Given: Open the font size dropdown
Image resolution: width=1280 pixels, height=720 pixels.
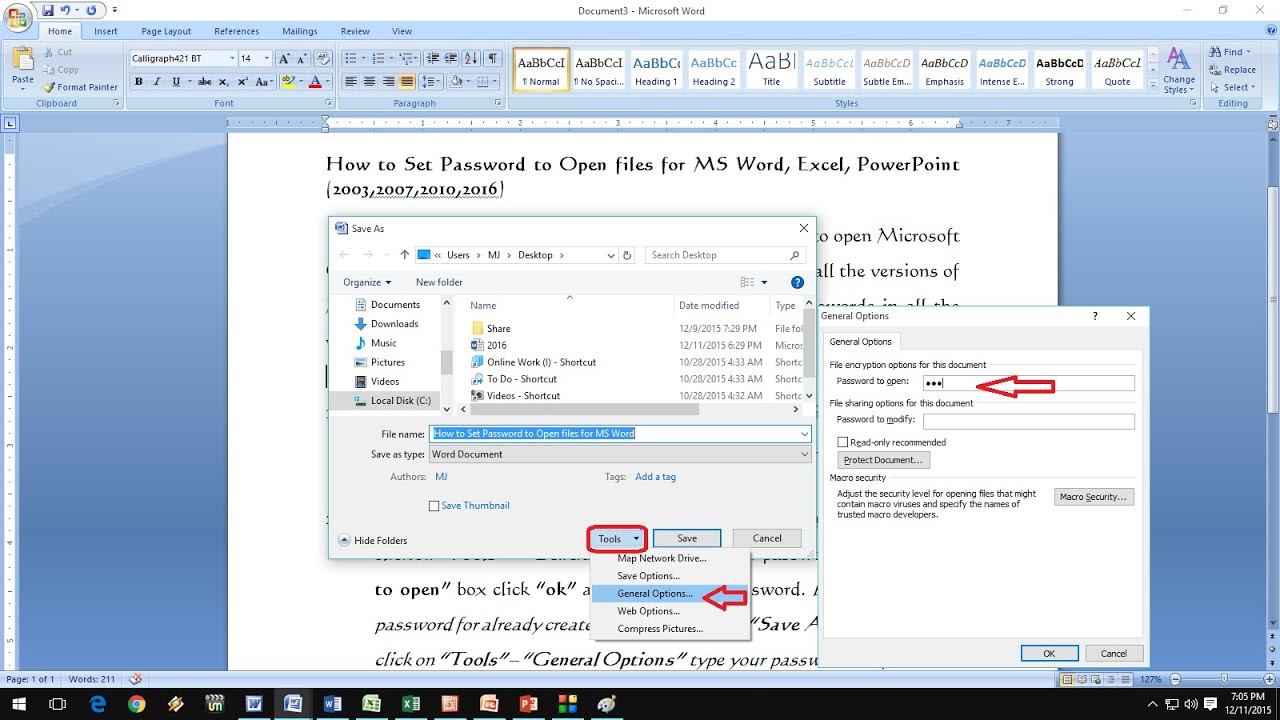Looking at the screenshot, I should pos(267,59).
